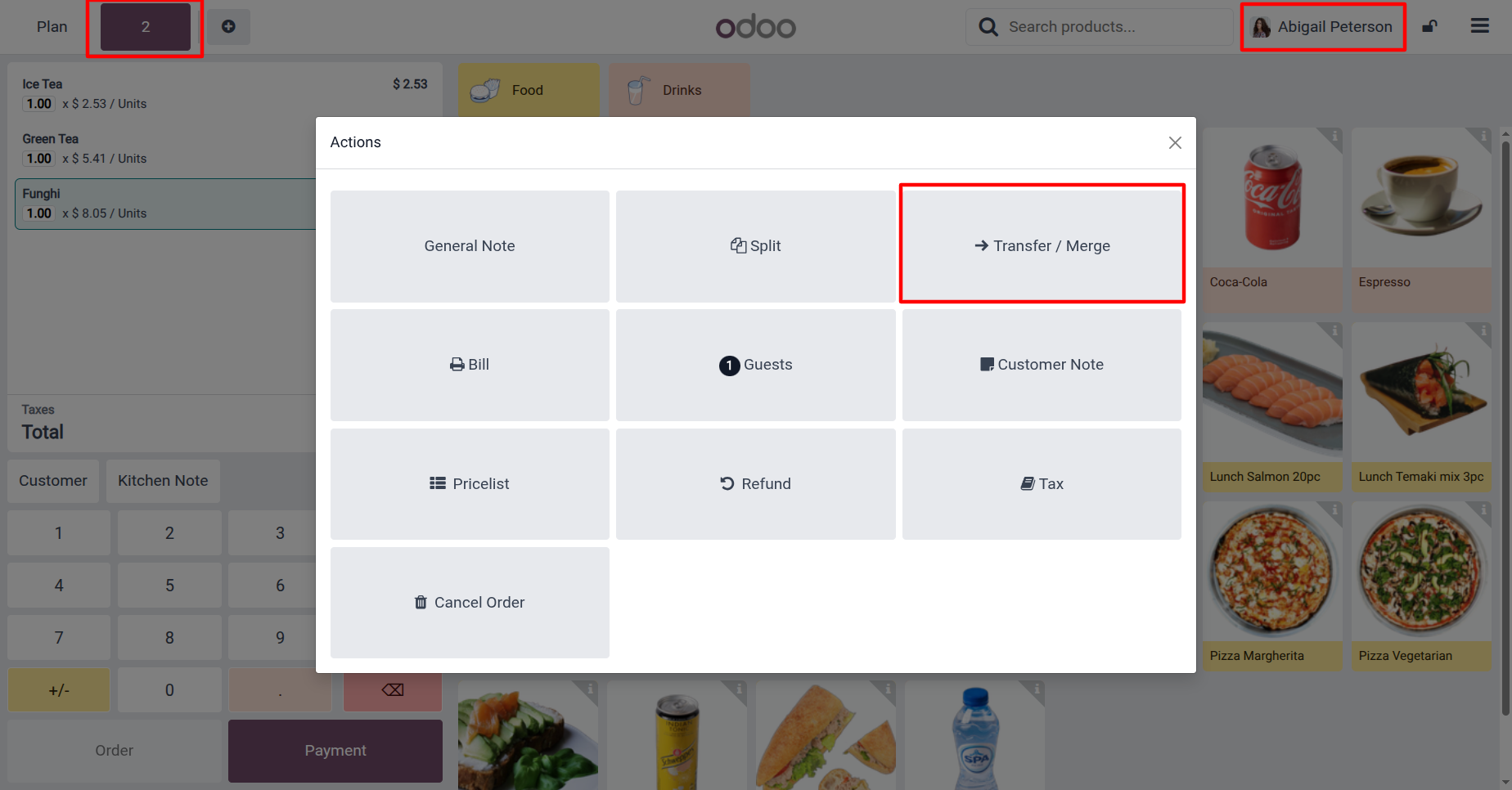Close the Actions dialog with X

(1175, 142)
